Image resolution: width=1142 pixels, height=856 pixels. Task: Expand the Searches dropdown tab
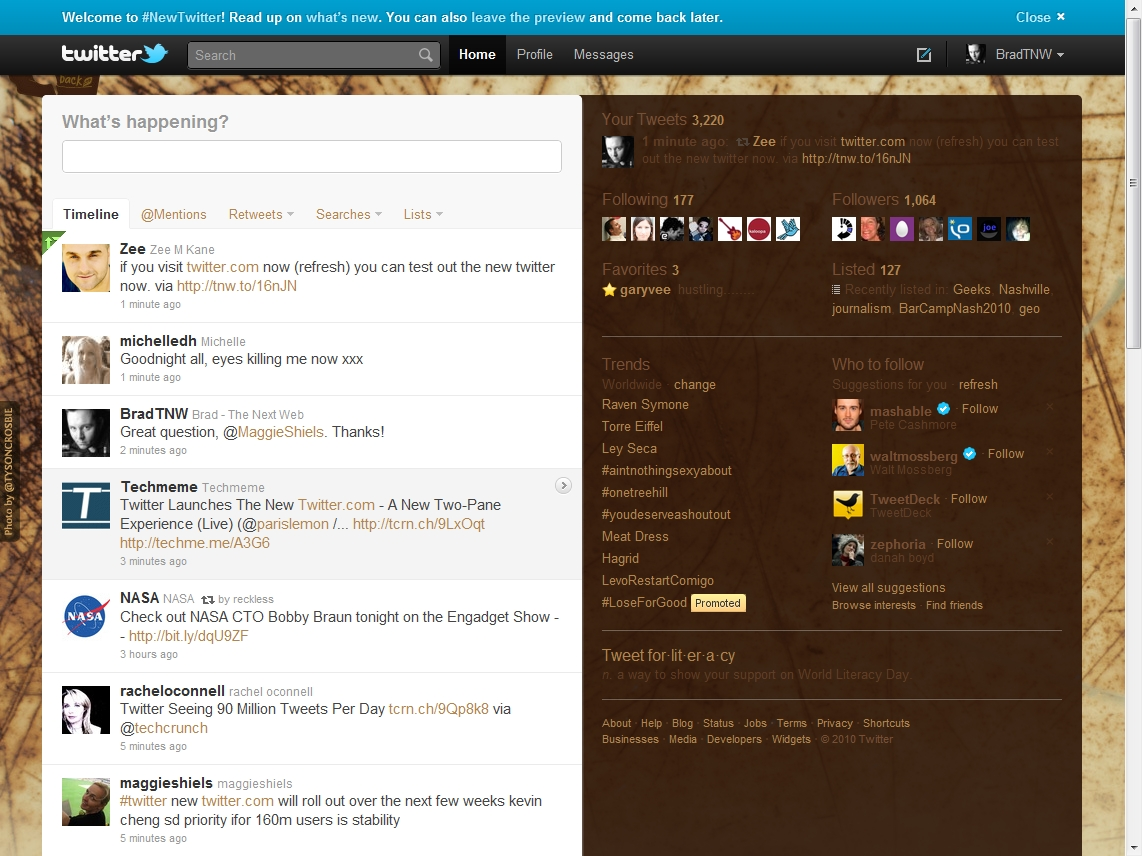click(349, 214)
